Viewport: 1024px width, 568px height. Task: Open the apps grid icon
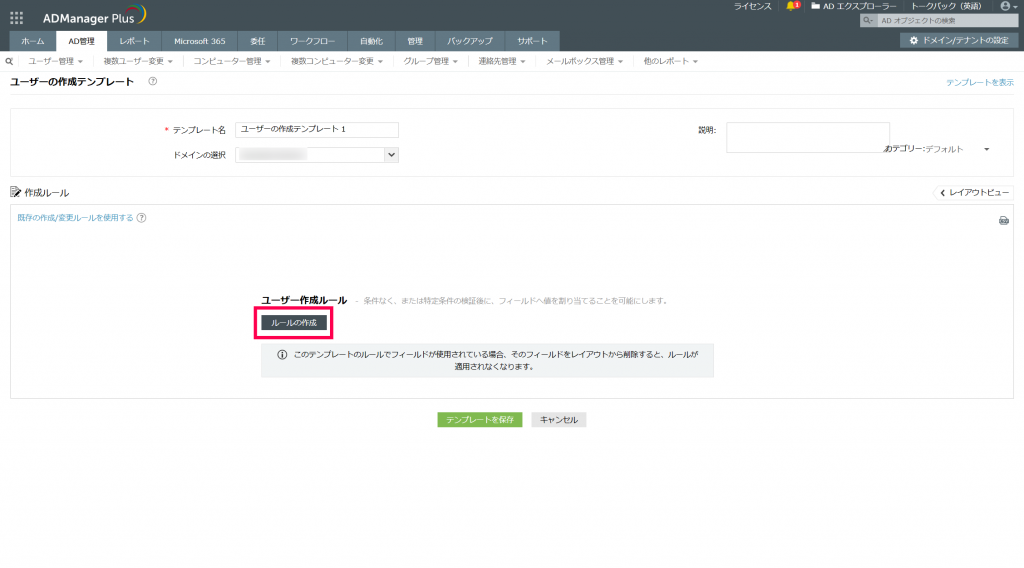tap(16, 18)
